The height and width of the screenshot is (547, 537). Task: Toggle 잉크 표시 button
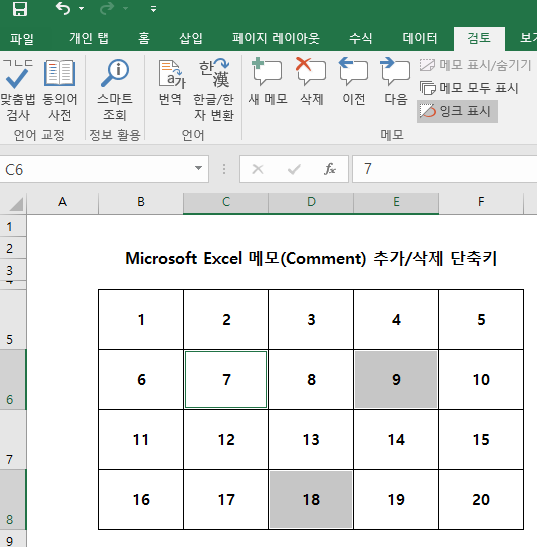[457, 111]
